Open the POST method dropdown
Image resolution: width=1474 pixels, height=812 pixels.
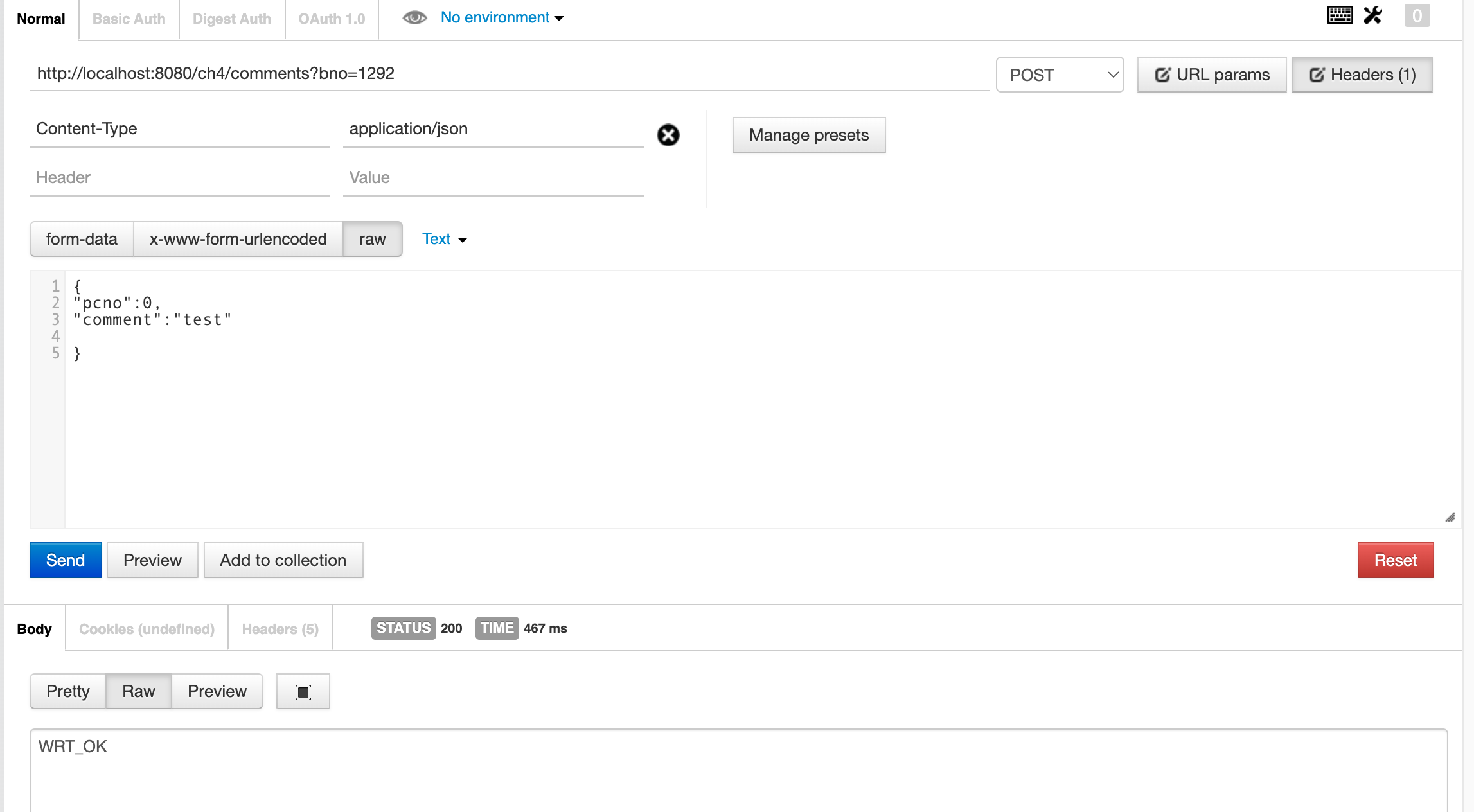(1060, 75)
